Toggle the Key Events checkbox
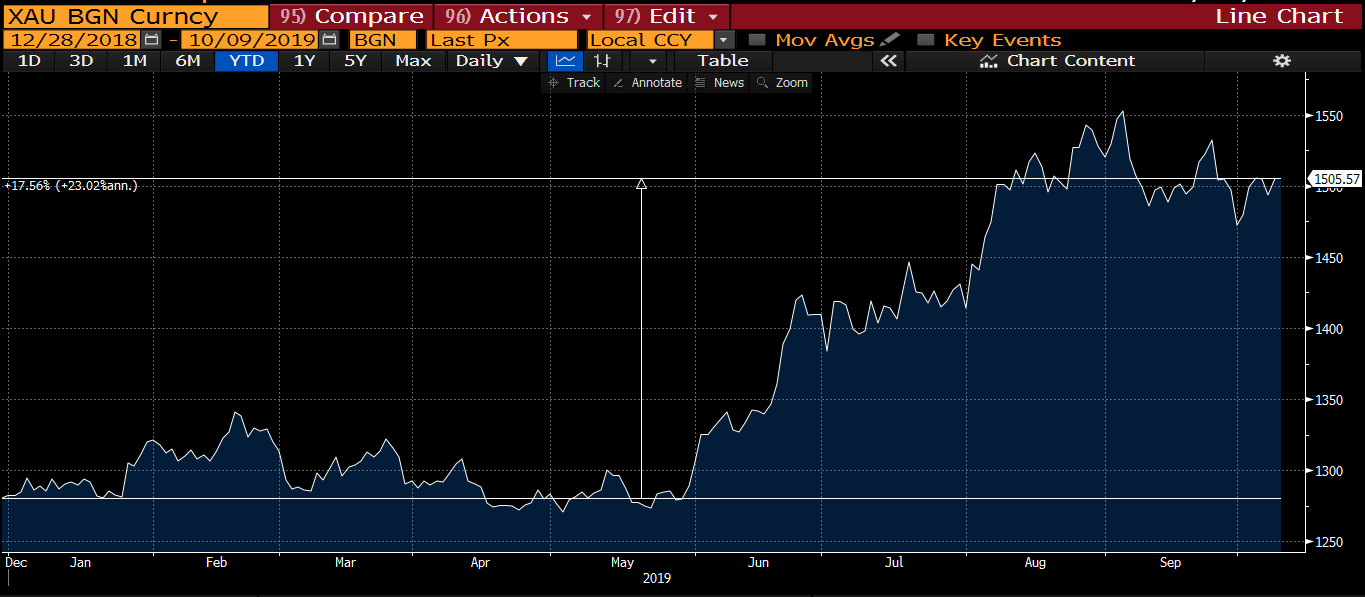Image resolution: width=1365 pixels, height=597 pixels. point(926,40)
